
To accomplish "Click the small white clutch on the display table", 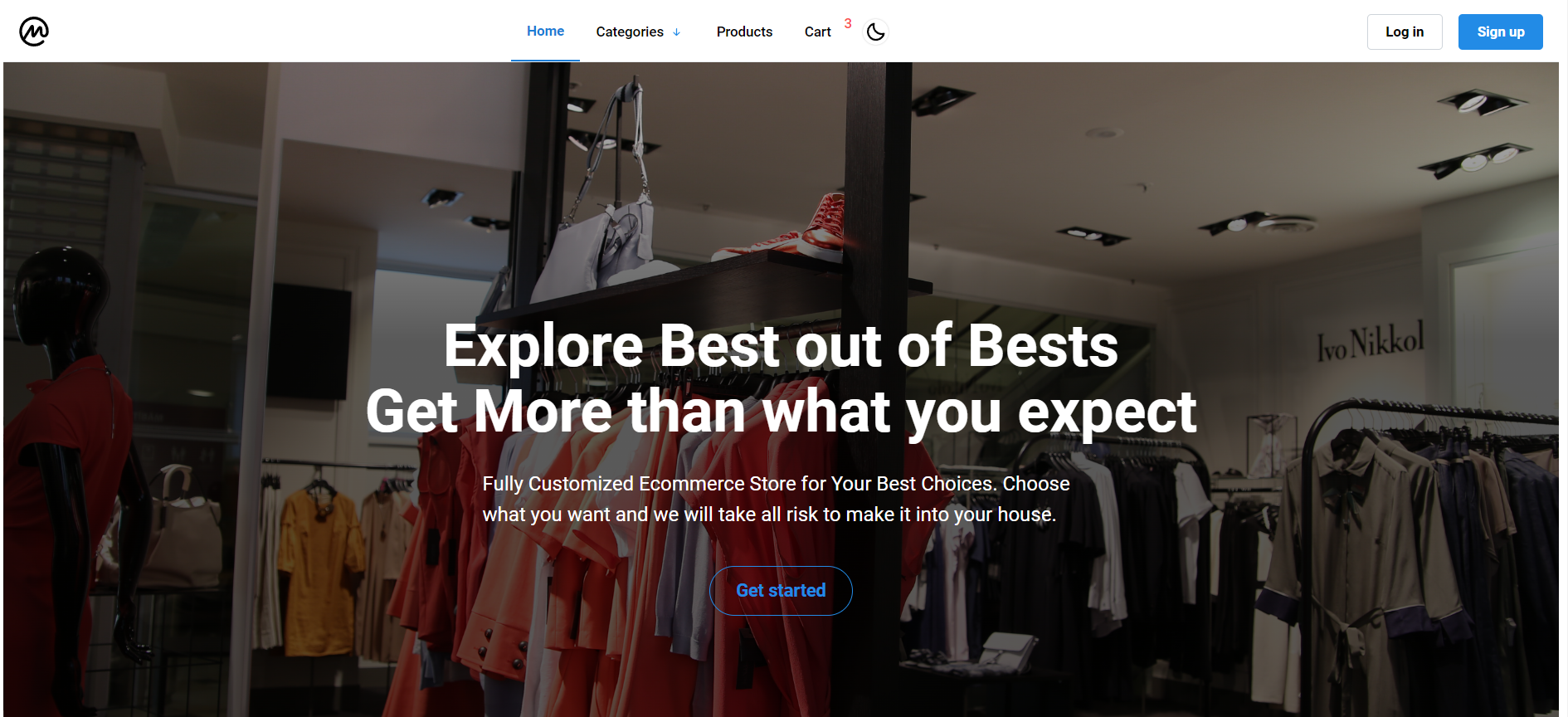I will (1008, 650).
